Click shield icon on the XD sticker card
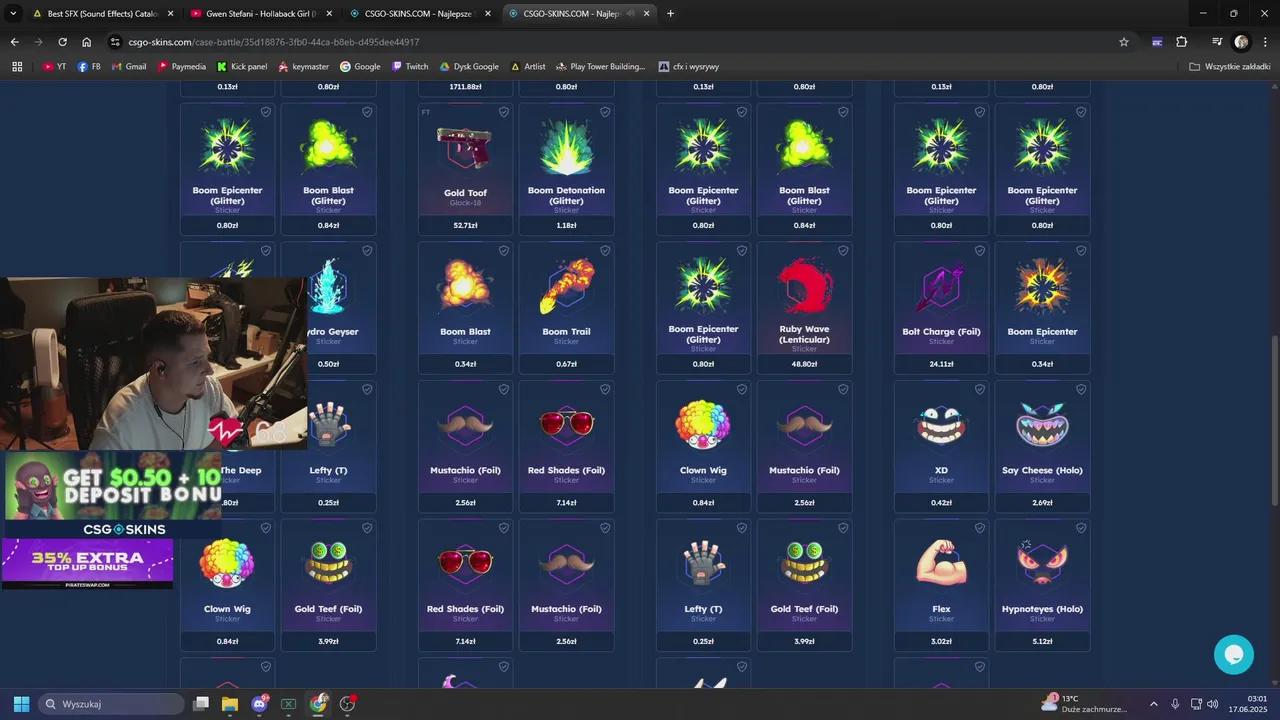The height and width of the screenshot is (720, 1280). click(980, 389)
